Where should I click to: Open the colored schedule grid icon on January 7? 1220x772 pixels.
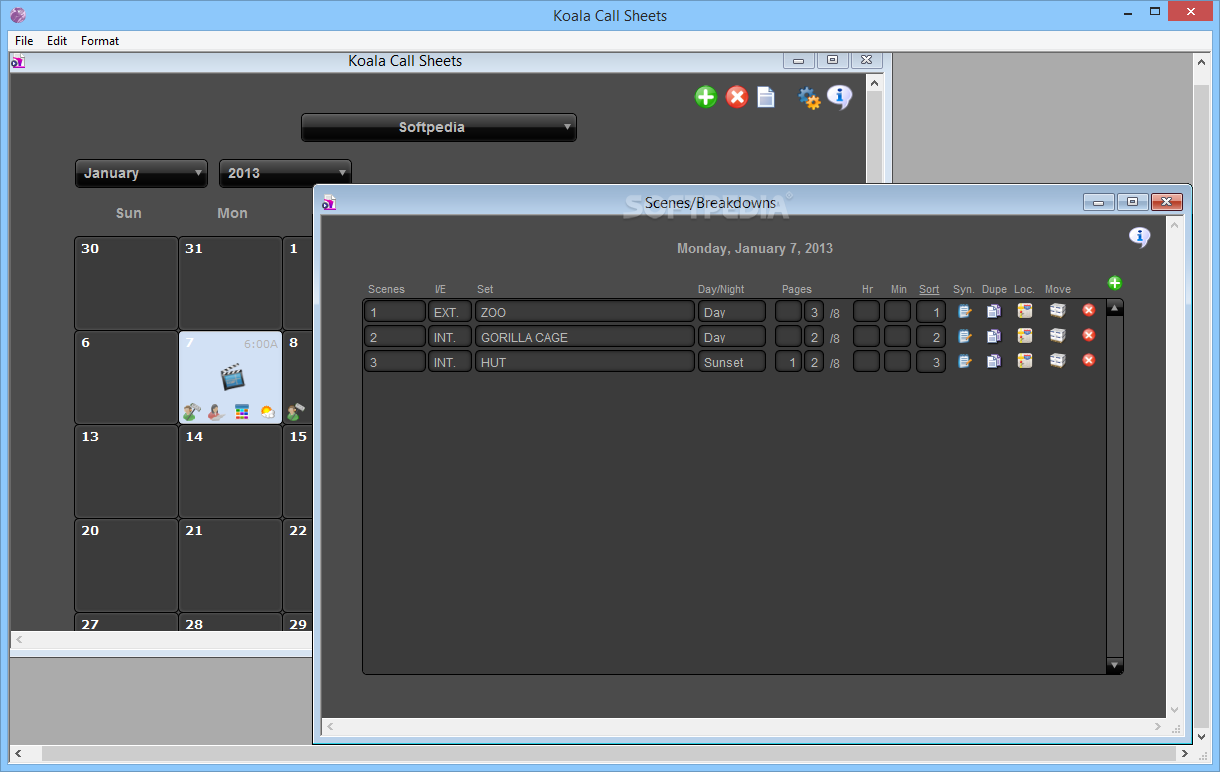[242, 411]
